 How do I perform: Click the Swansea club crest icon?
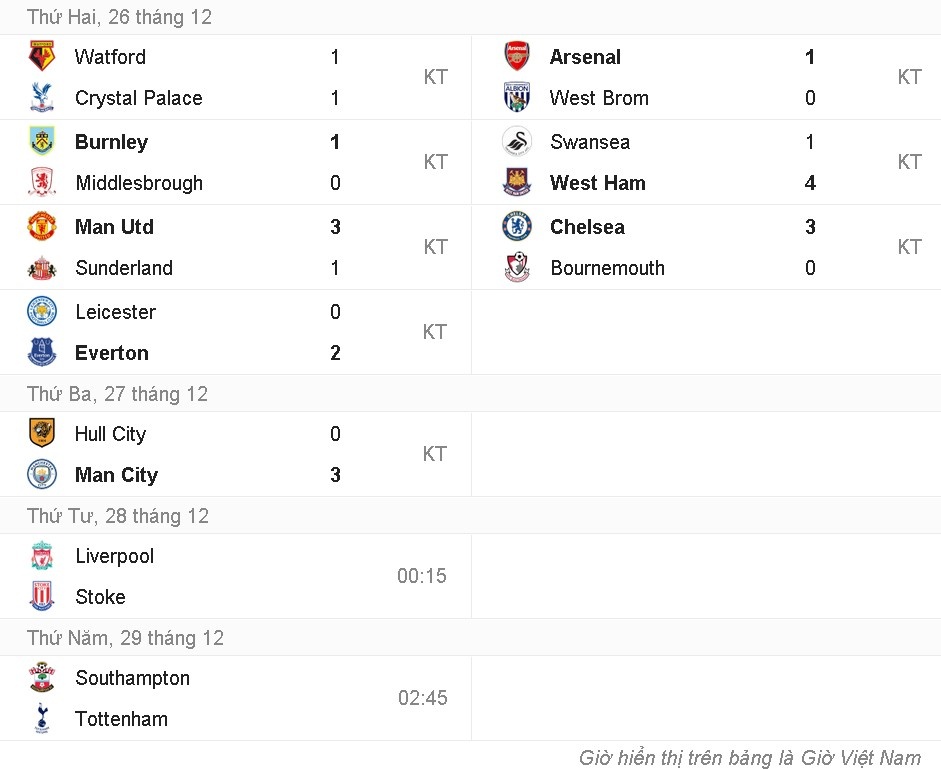(517, 142)
